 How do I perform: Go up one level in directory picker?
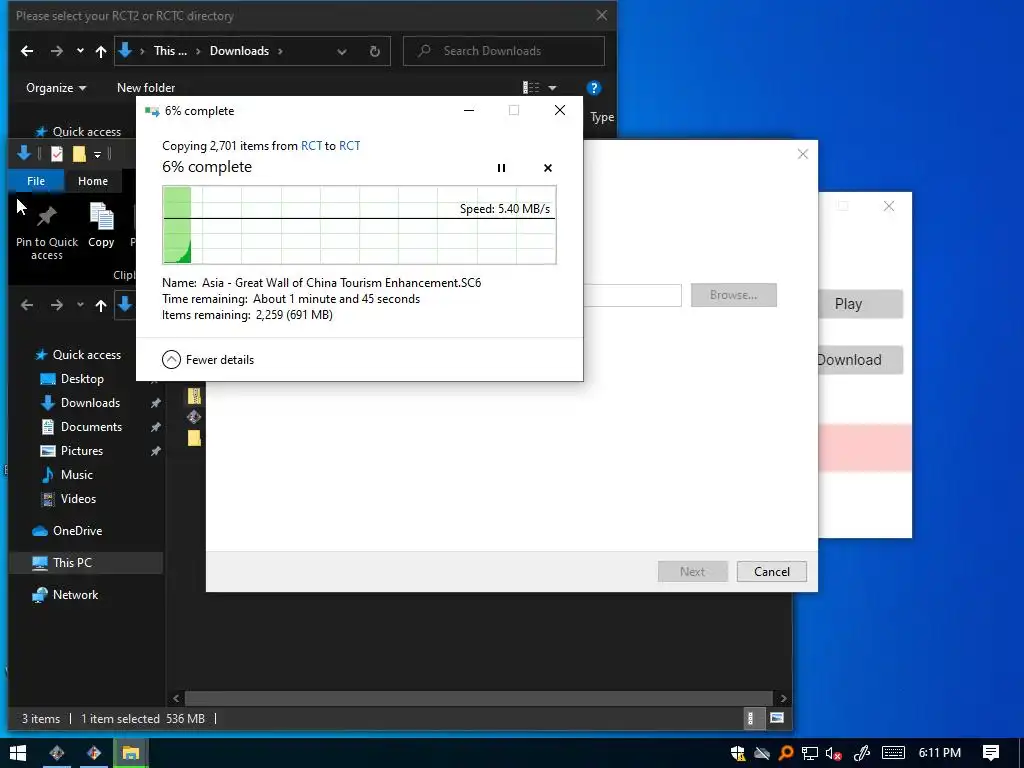point(101,51)
